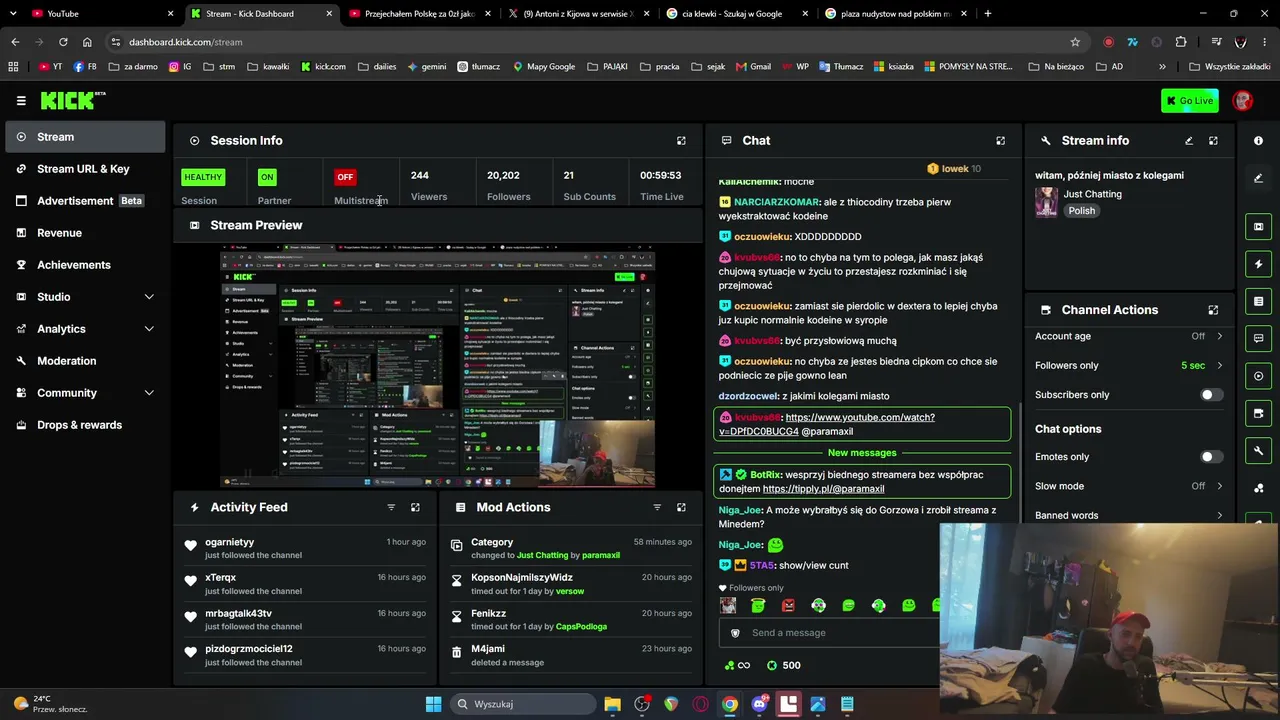
Task: Open Account age settings chevron
Action: click(1219, 336)
